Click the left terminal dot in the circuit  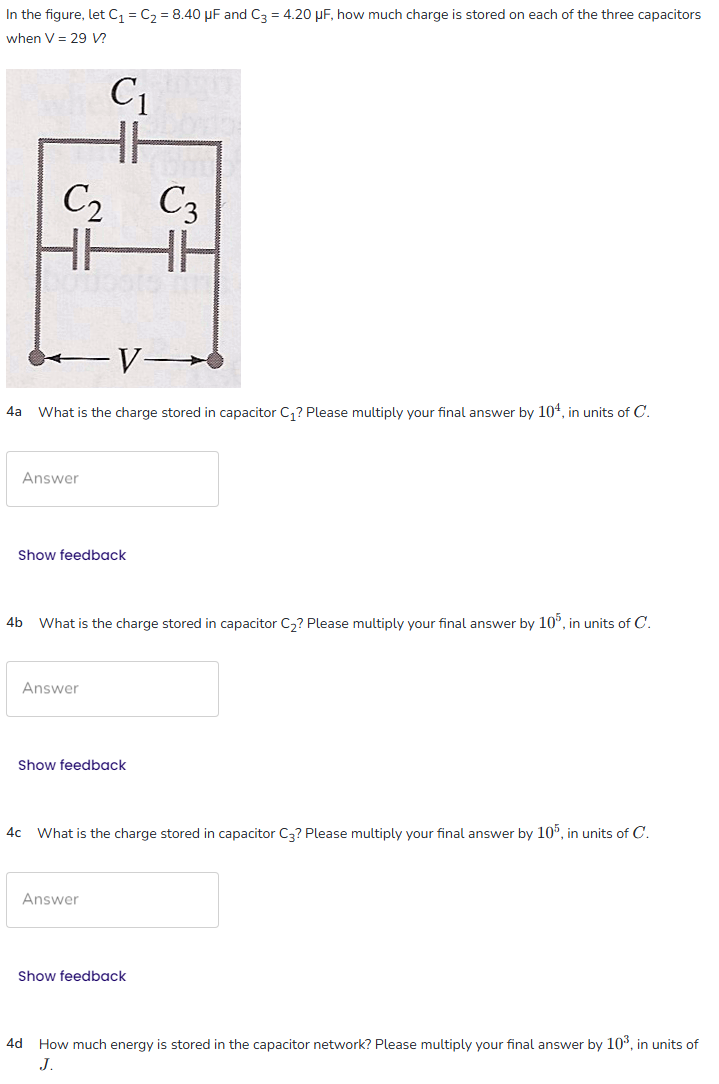point(34,358)
